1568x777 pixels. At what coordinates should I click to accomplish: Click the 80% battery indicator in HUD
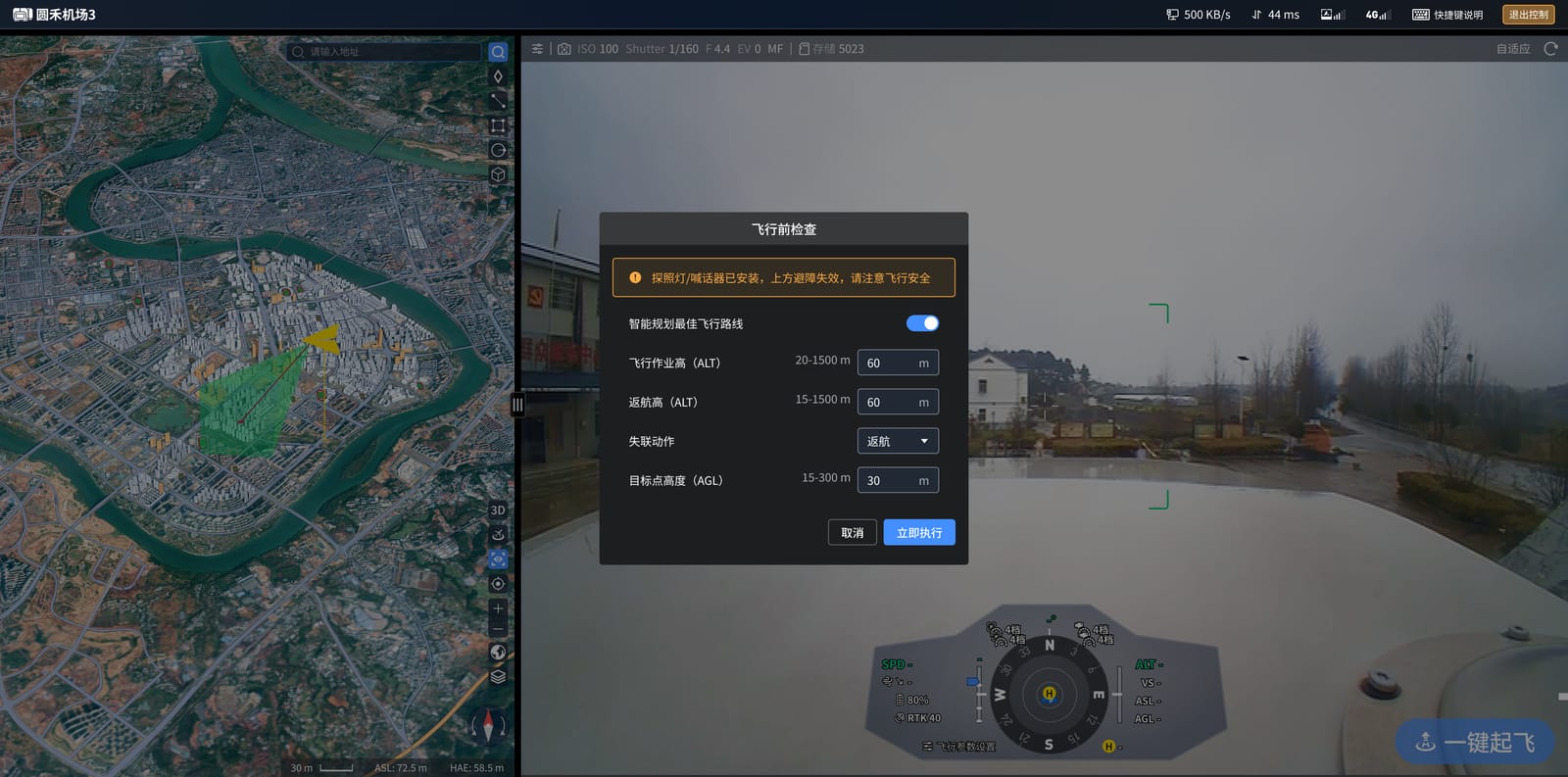click(x=912, y=700)
